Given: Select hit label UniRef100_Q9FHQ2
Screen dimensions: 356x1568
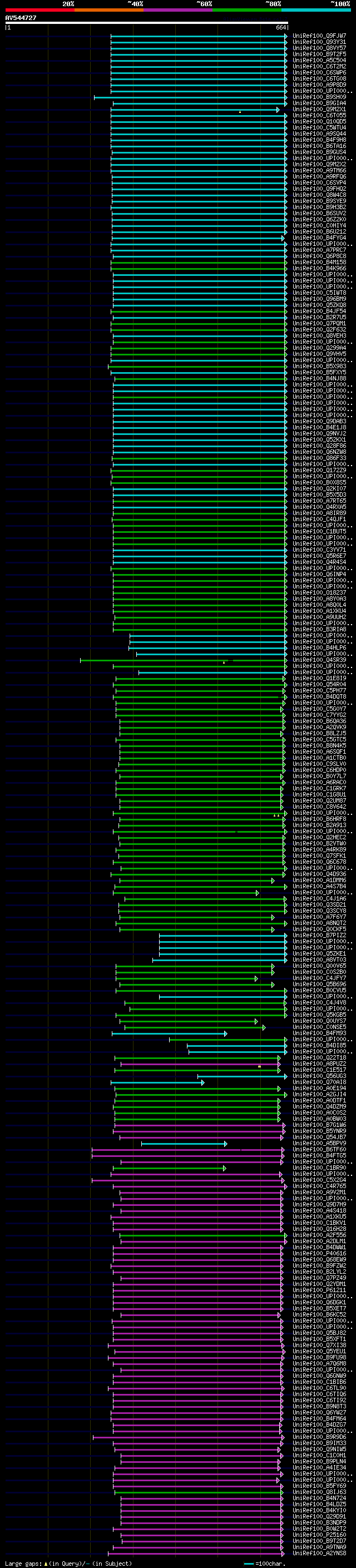Looking at the screenshot, I should pyautogui.click(x=319, y=189).
